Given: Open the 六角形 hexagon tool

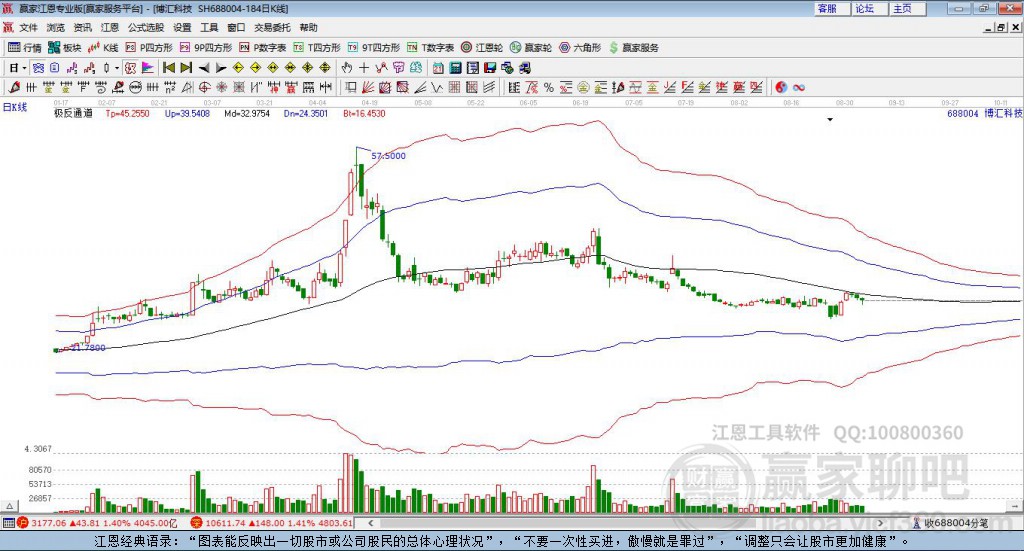Looking at the screenshot, I should tap(580, 48).
